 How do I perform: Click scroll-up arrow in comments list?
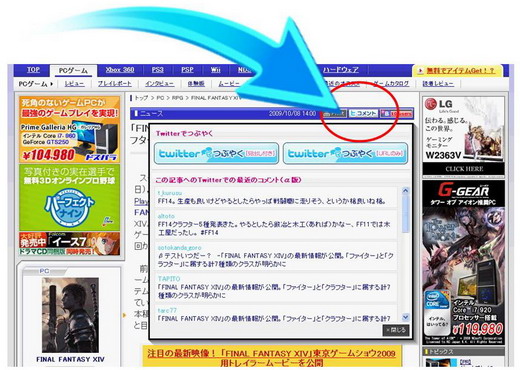(x=405, y=191)
